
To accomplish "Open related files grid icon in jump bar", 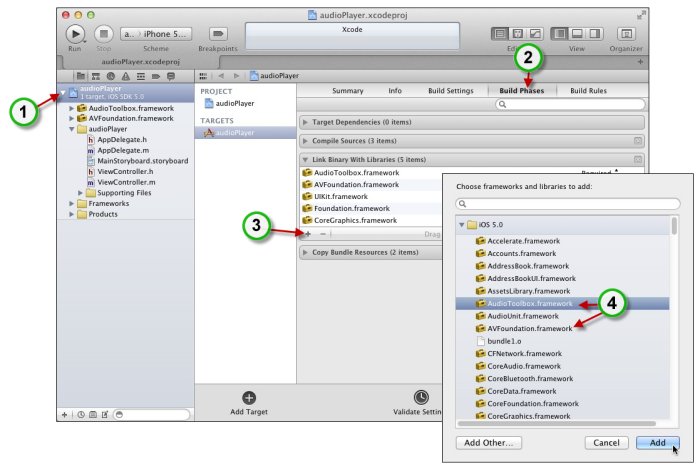I will [203, 76].
